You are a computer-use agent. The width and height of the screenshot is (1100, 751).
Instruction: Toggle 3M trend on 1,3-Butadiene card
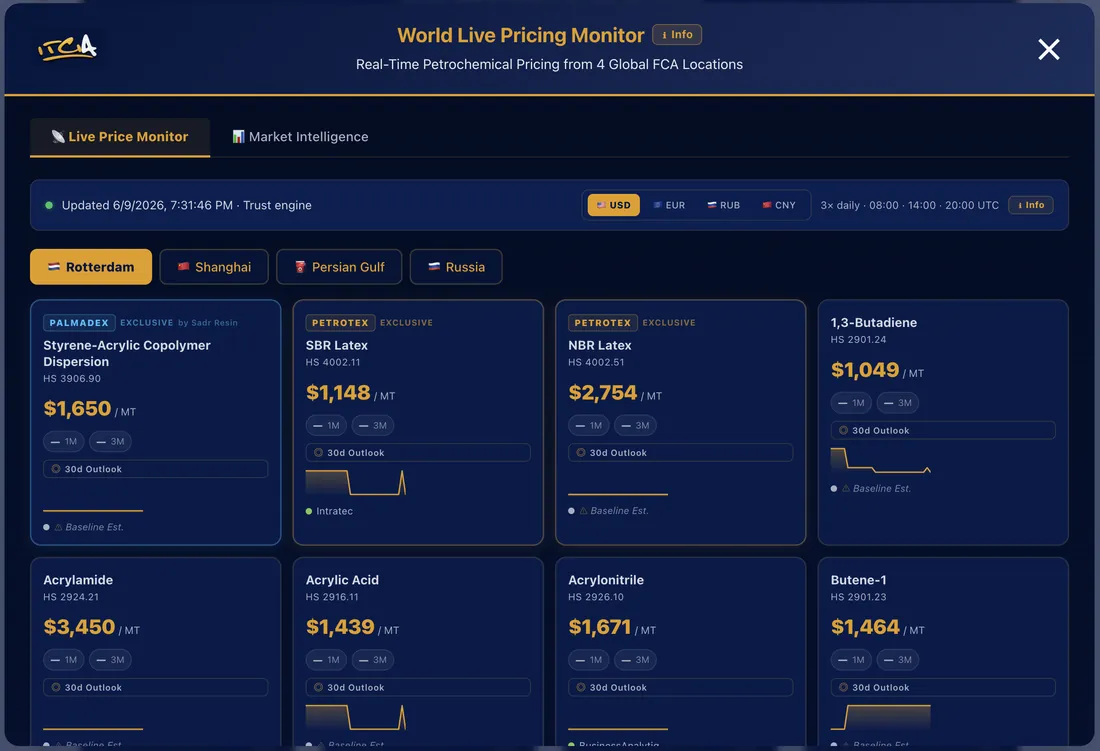click(x=897, y=402)
